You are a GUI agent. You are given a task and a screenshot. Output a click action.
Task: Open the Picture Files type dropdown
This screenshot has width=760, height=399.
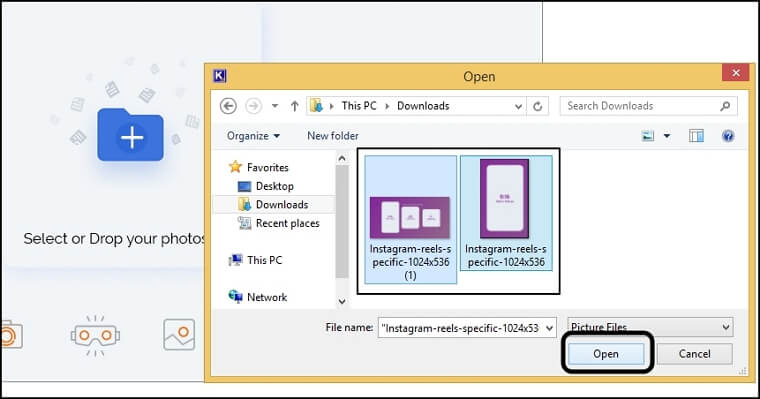(650, 327)
